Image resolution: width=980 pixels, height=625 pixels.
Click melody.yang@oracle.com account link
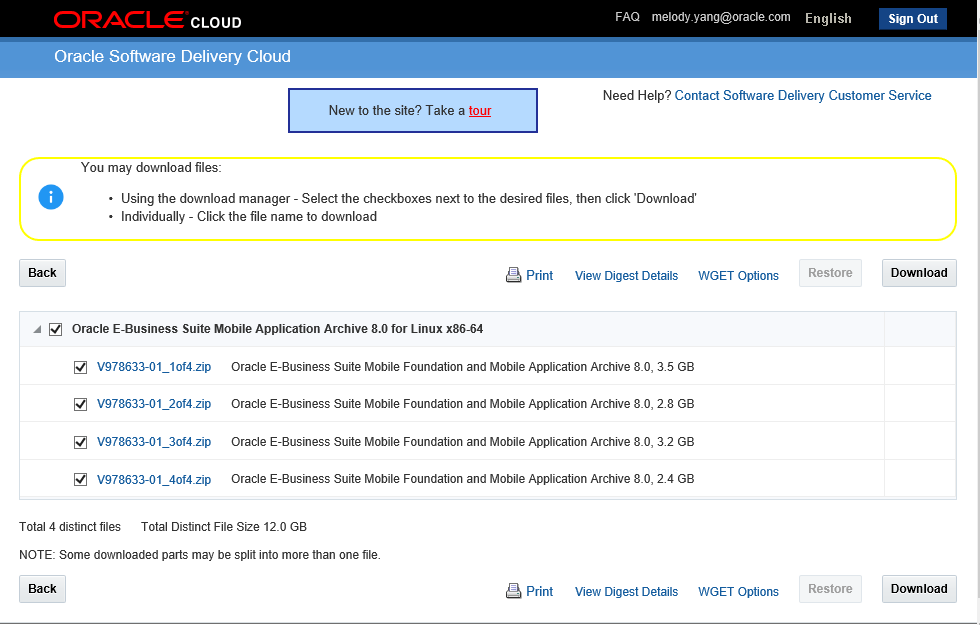721,17
